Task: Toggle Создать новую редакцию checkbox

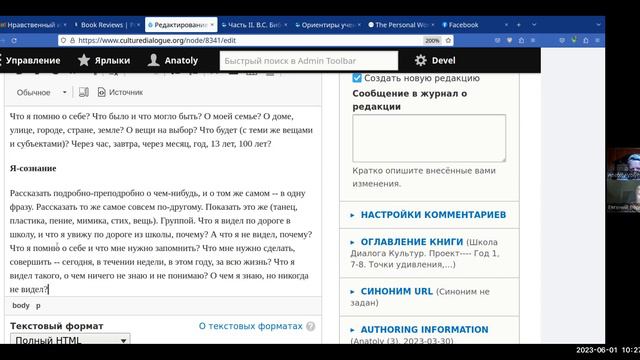Action: (357, 78)
